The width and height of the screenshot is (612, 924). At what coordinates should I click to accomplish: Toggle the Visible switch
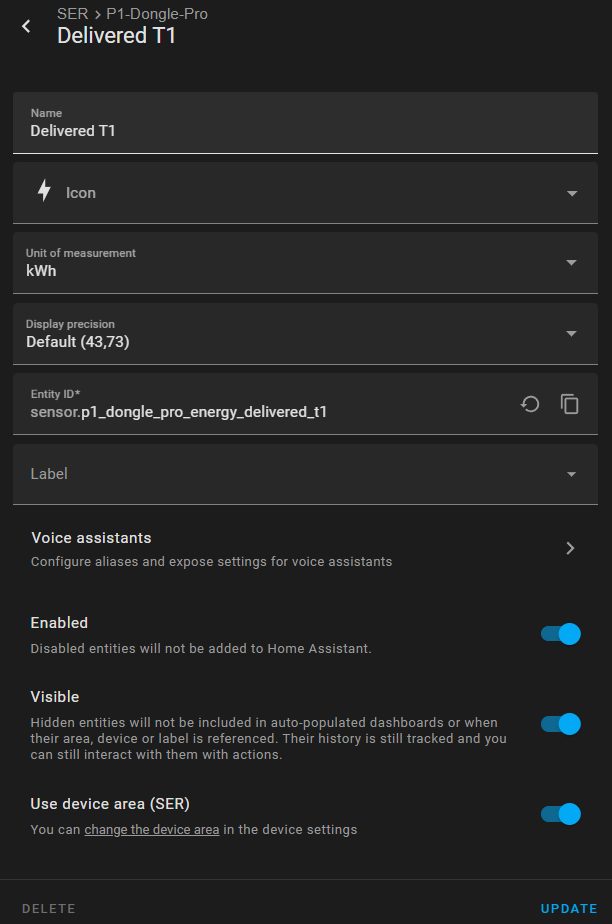(561, 724)
